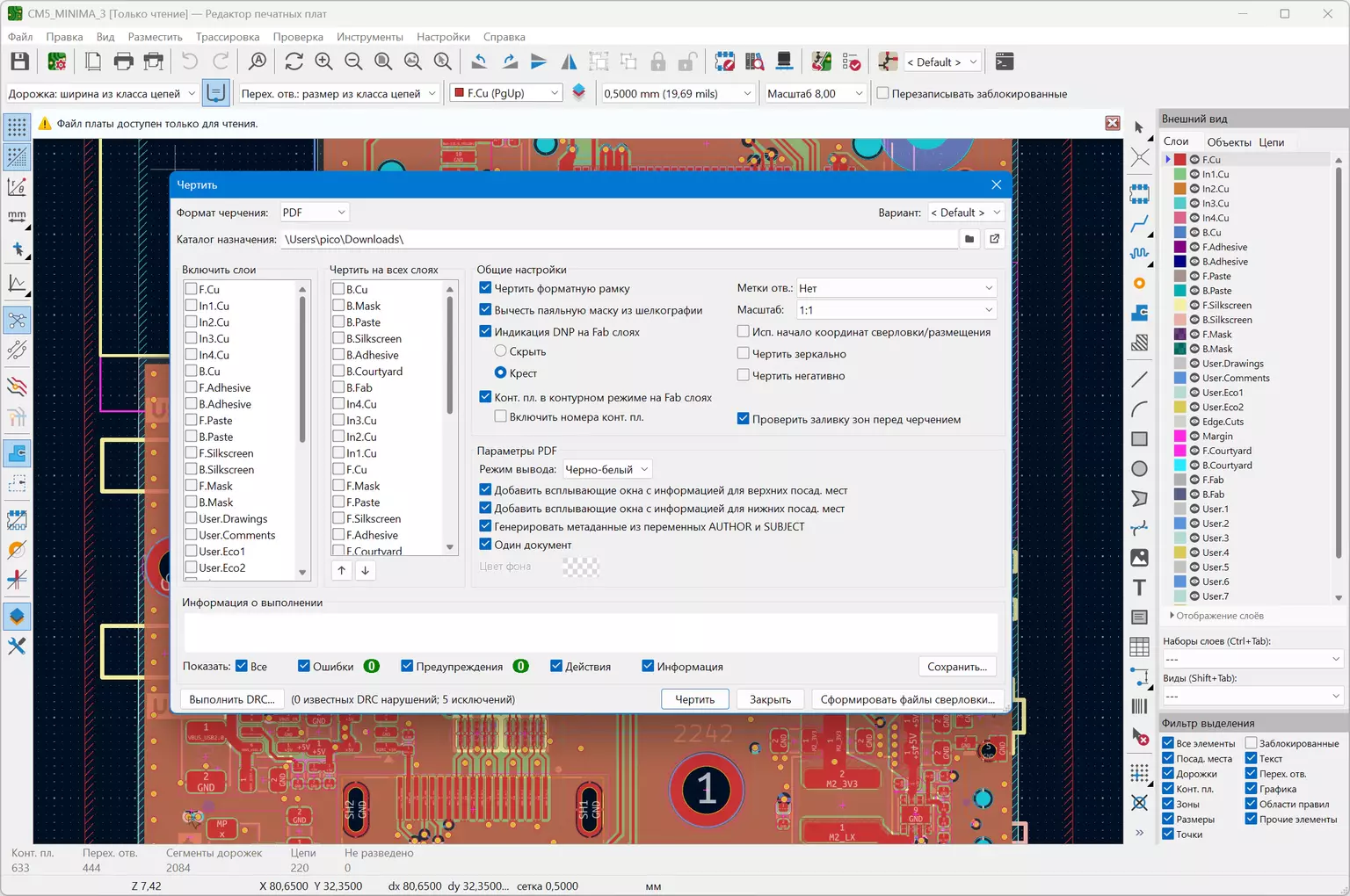Click the Save icon in the toolbar
This screenshot has width=1350, height=896.
point(19,61)
